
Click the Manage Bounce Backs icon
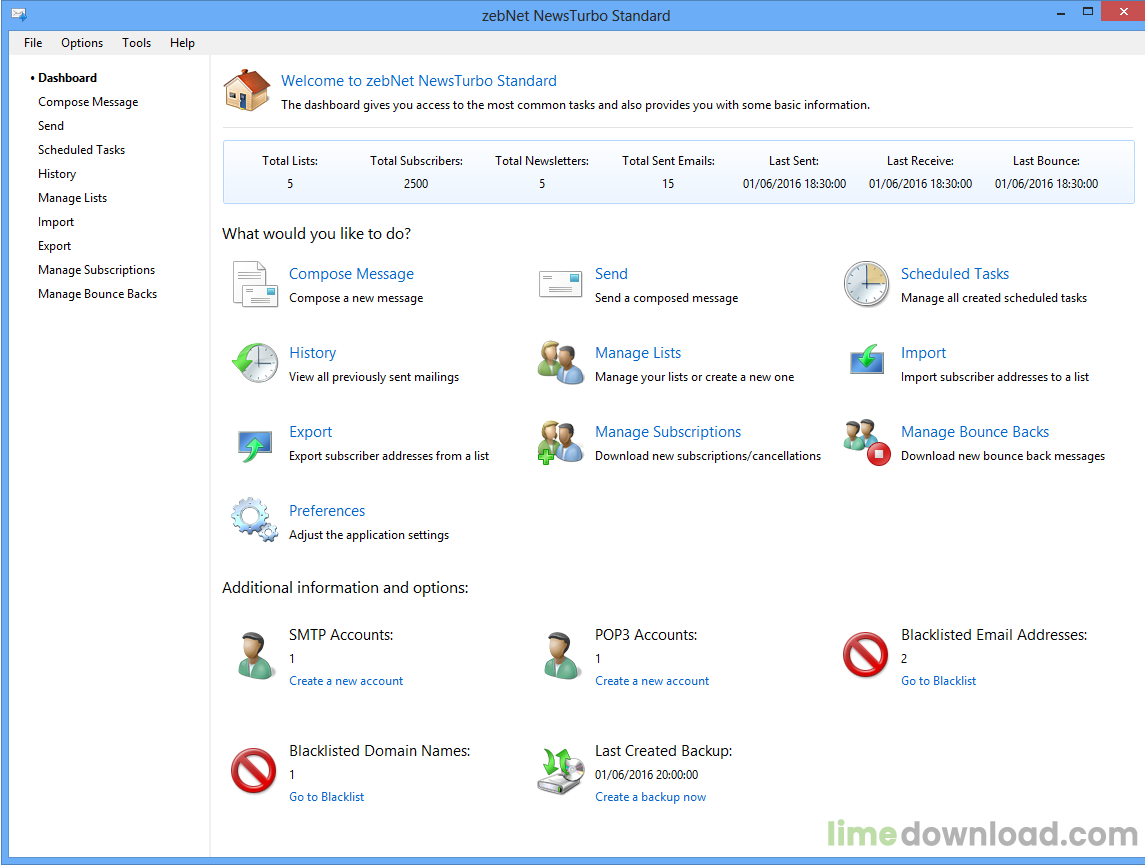(x=866, y=443)
